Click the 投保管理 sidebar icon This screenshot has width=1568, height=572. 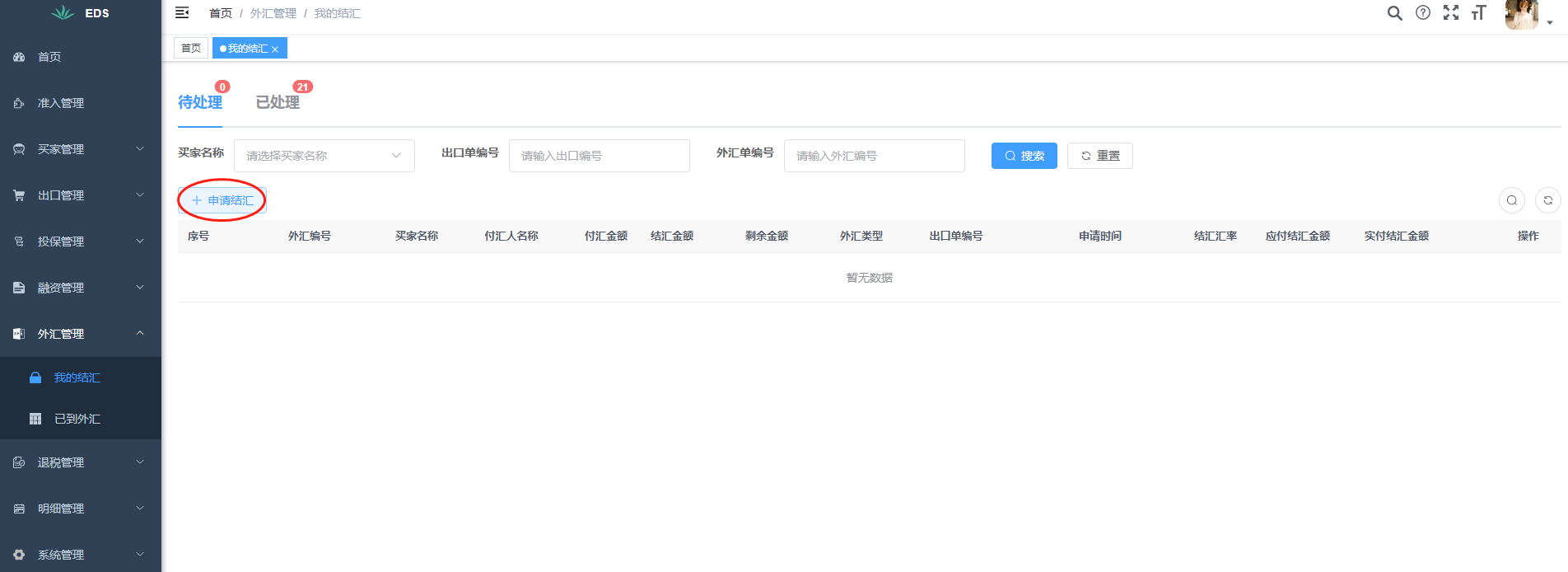(x=19, y=241)
